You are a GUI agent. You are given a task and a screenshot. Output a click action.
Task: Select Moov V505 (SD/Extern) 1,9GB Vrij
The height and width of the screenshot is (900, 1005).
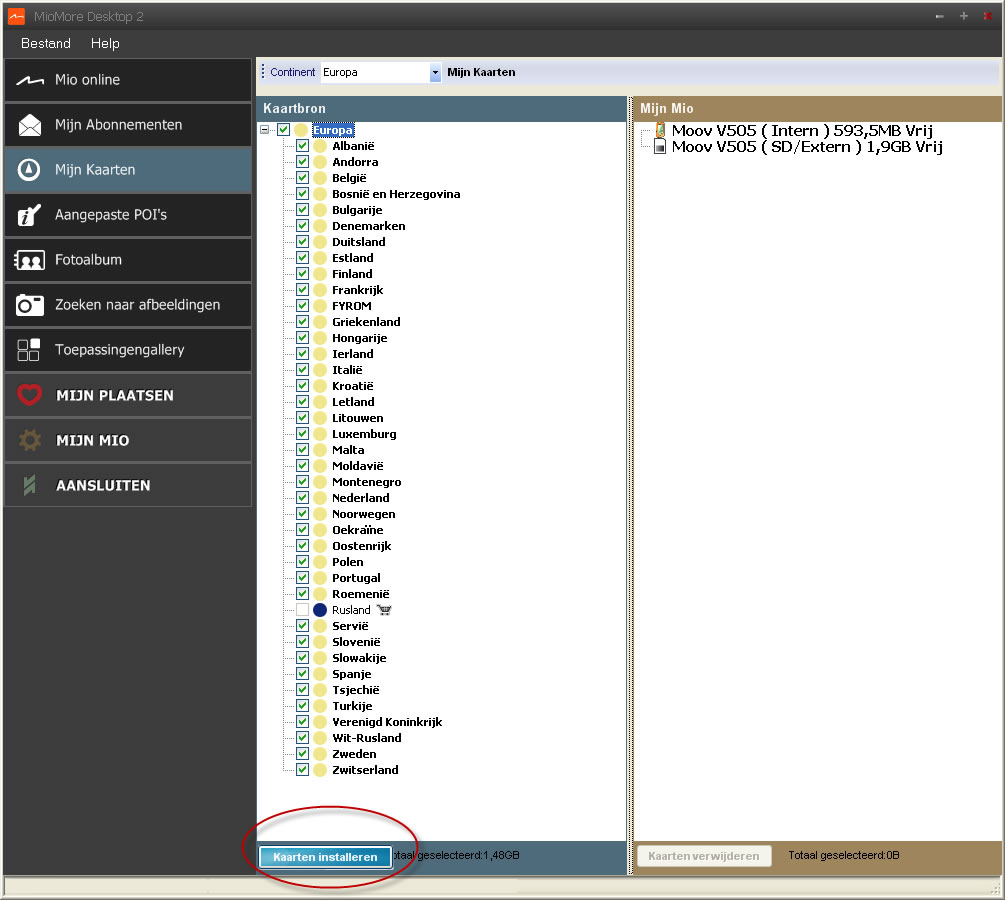tap(807, 147)
